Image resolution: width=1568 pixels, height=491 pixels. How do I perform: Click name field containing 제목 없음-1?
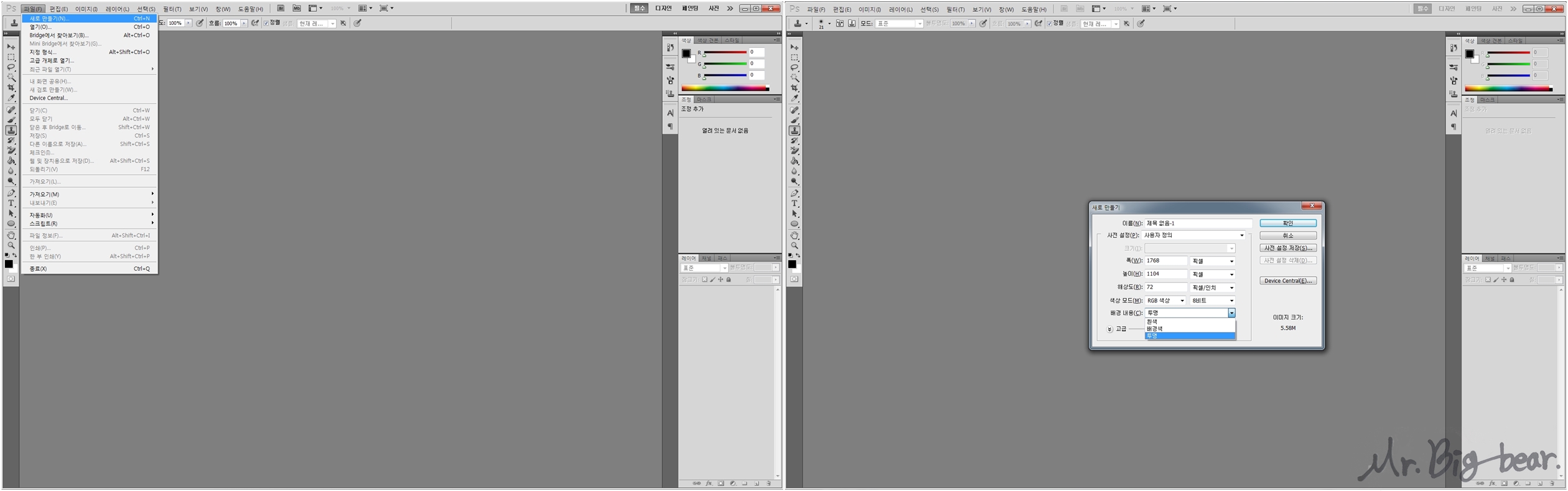1198,223
